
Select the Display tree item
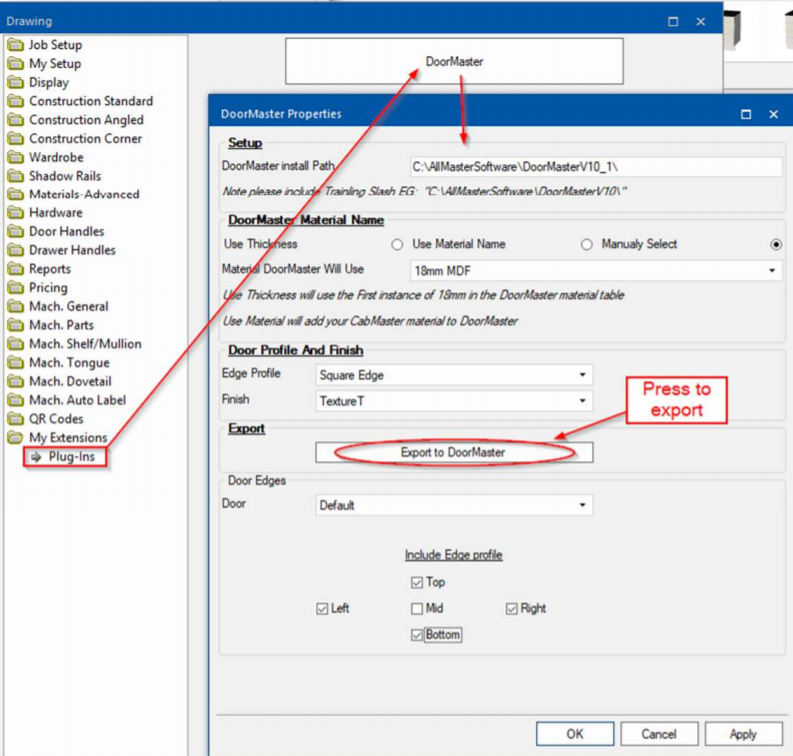[x=49, y=82]
